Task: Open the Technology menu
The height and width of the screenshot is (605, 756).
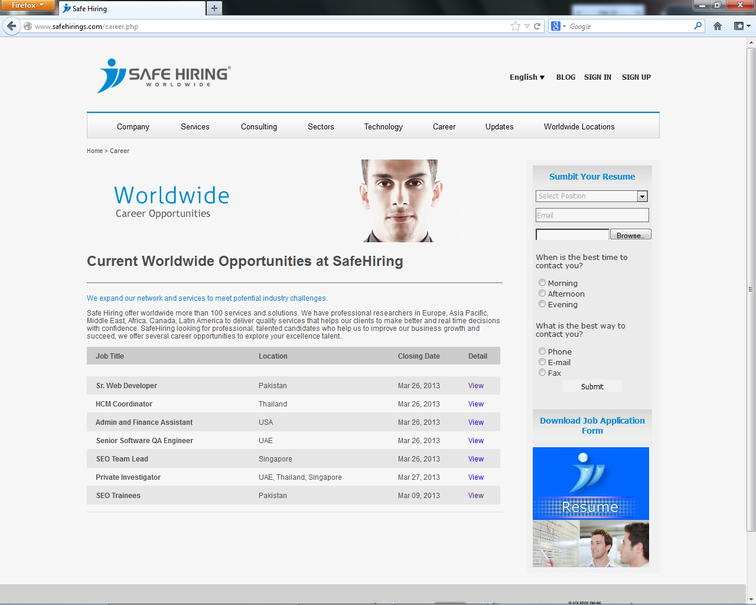Action: pyautogui.click(x=383, y=127)
